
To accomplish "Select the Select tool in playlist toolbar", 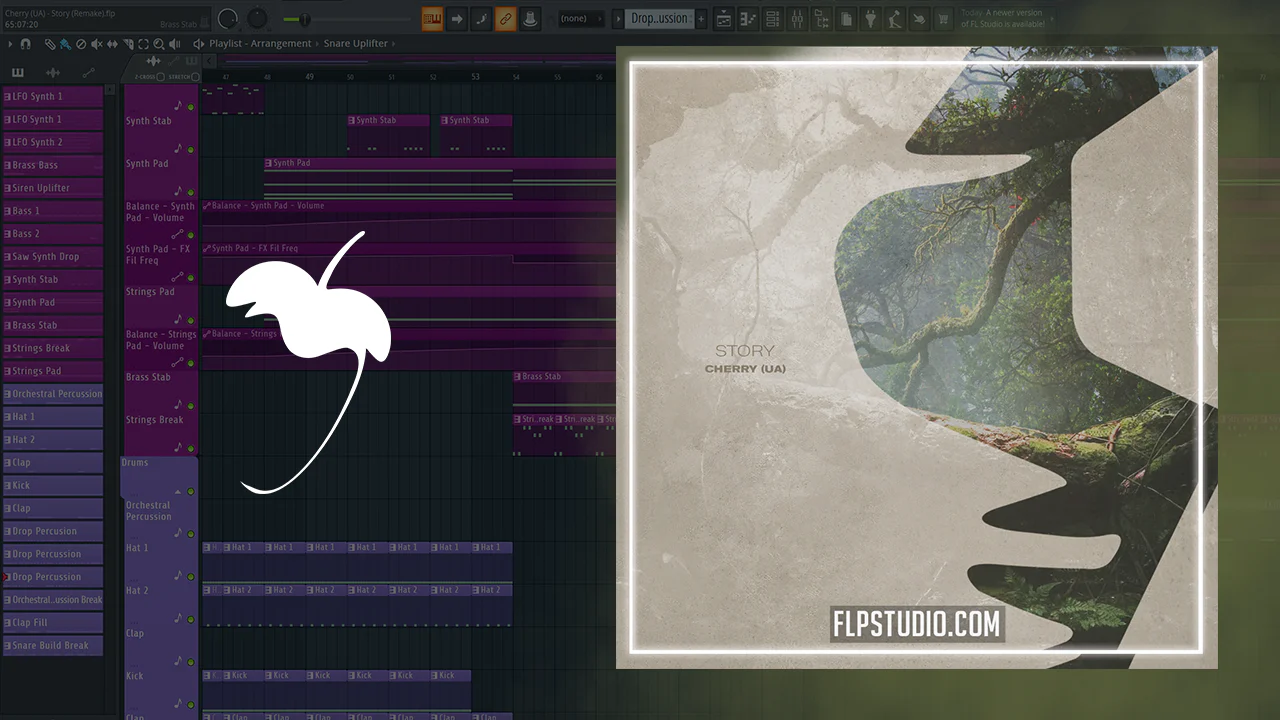I will (x=144, y=44).
